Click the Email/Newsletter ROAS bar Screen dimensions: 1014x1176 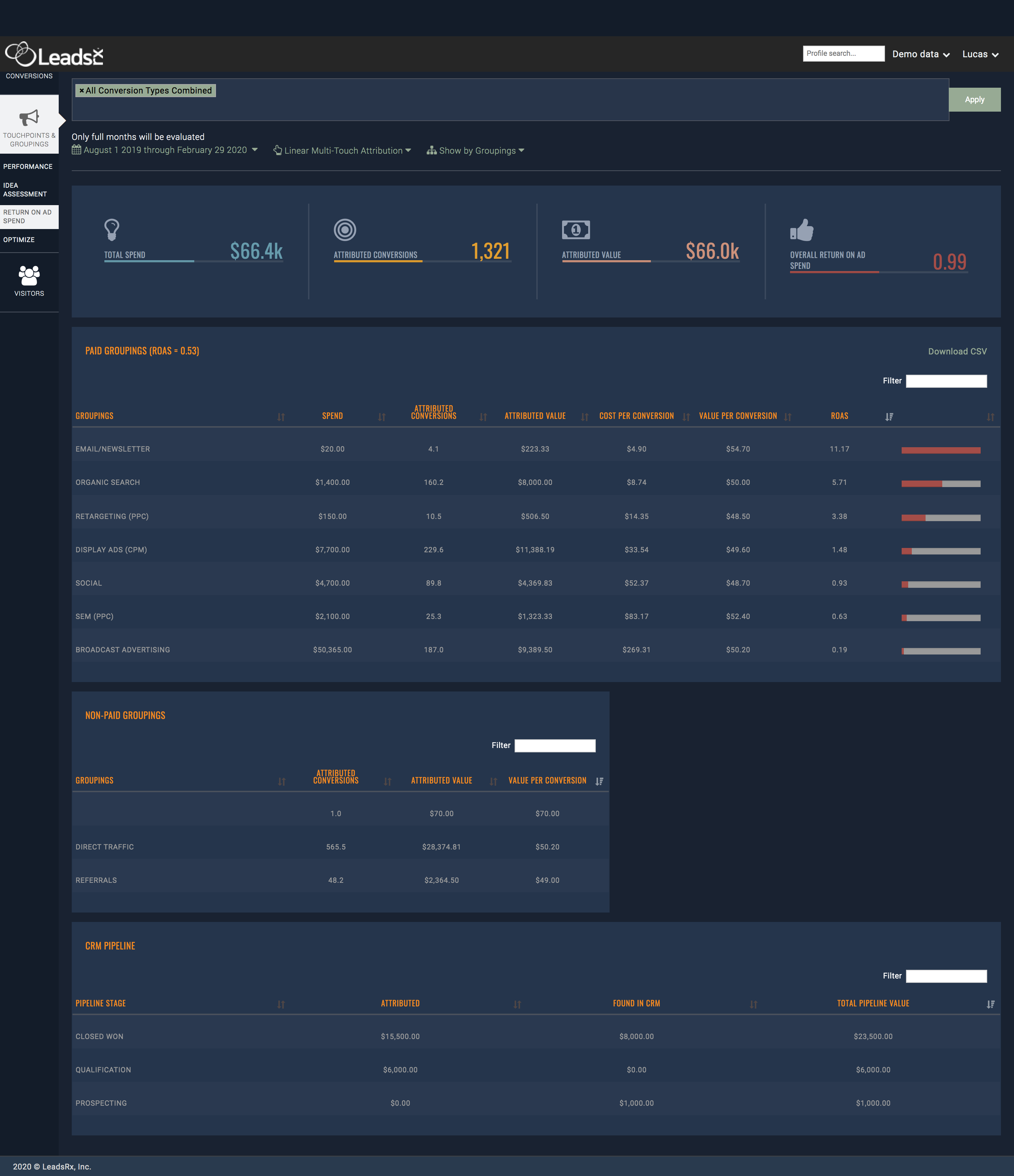coord(941,450)
